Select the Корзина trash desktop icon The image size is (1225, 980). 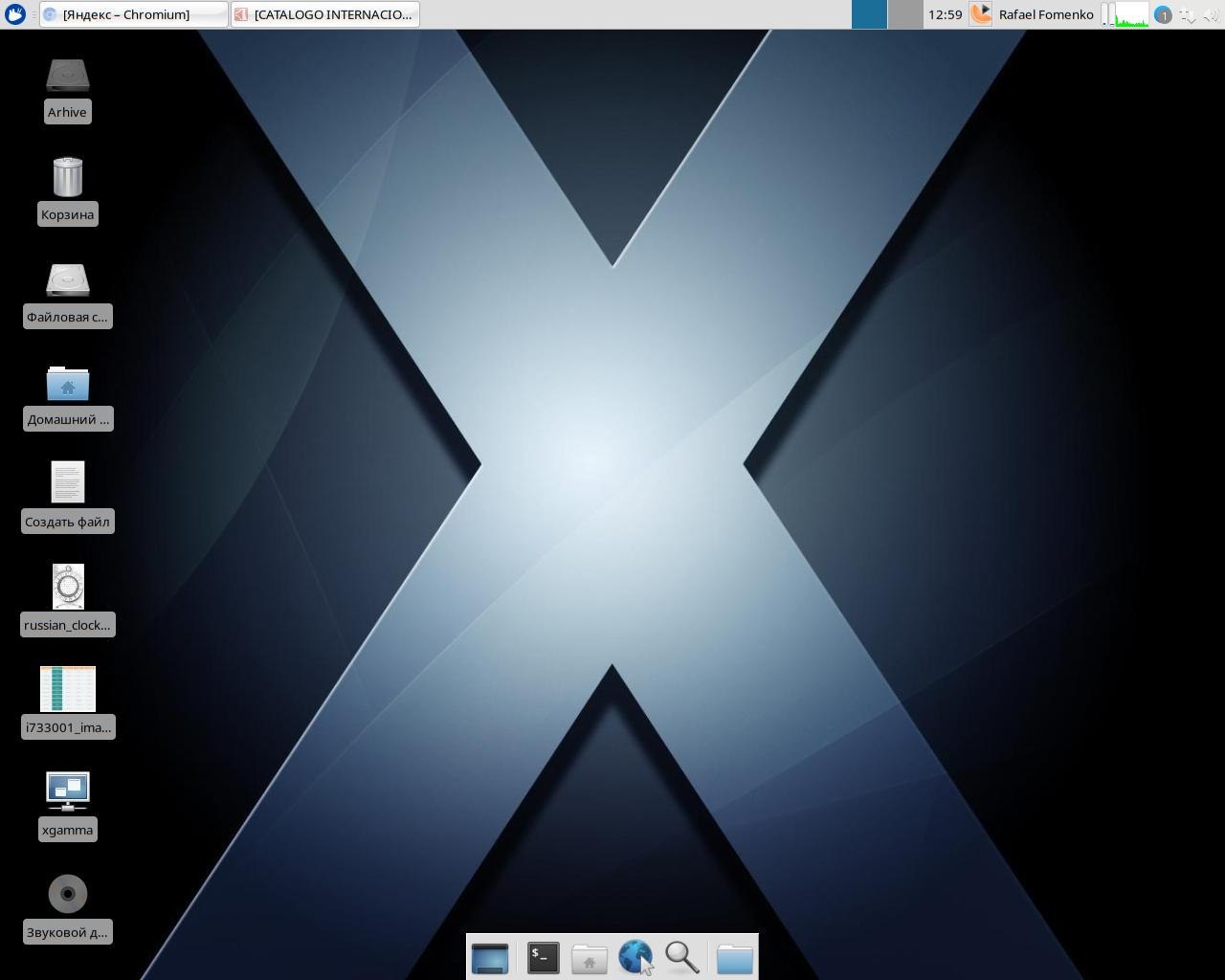(x=67, y=177)
